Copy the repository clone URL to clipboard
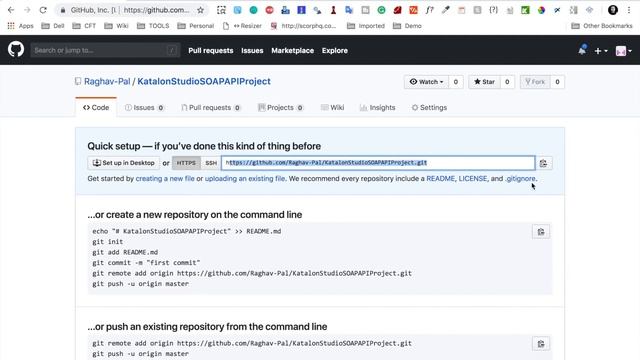The height and width of the screenshot is (360, 640). pyautogui.click(x=543, y=163)
